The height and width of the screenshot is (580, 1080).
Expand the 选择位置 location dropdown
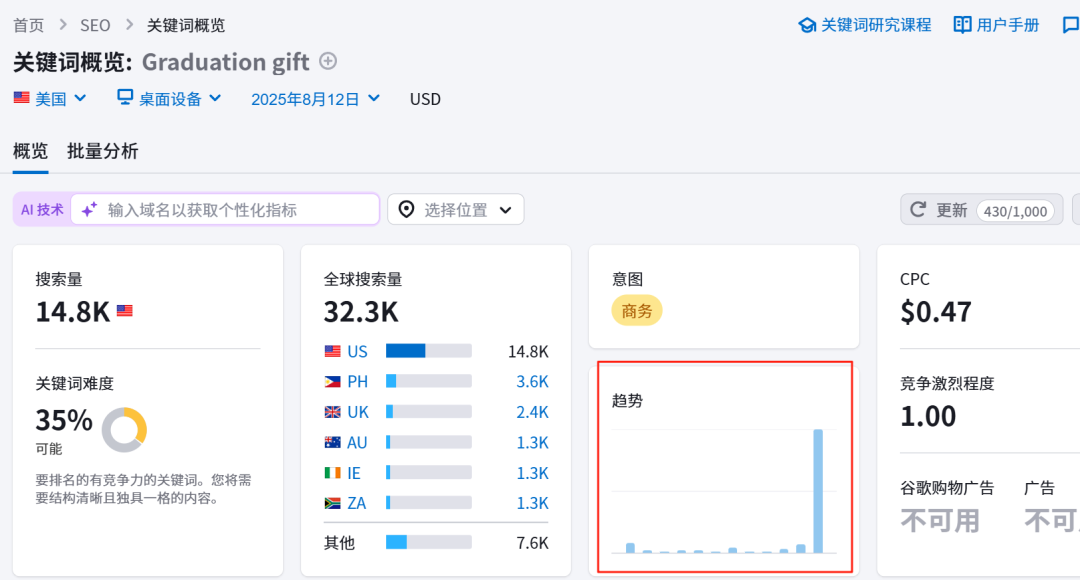coord(456,209)
